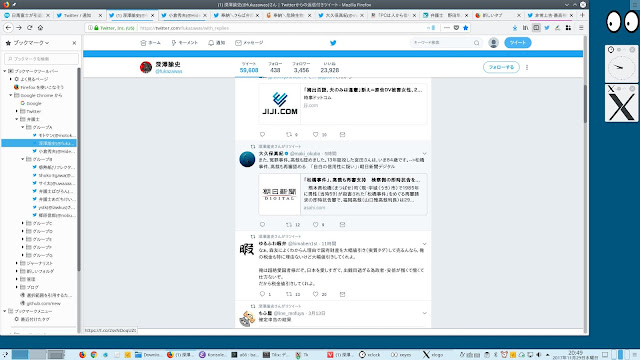The height and width of the screenshot is (360, 640).
Task: Click the 暇 avatar profile picture
Action: [247, 249]
